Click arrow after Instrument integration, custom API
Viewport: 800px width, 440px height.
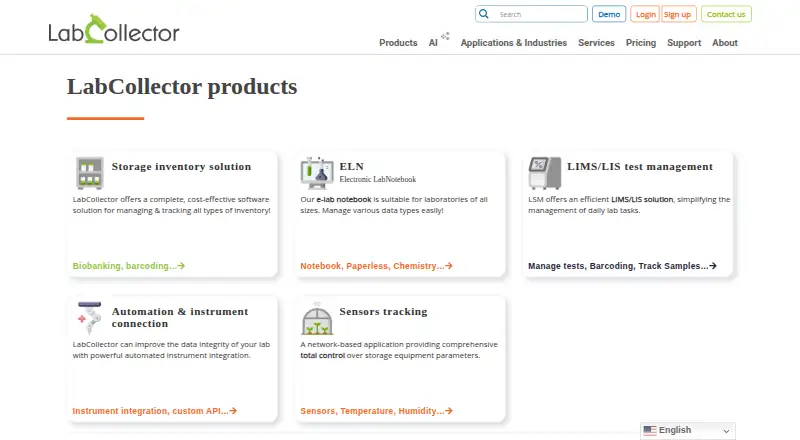(233, 411)
